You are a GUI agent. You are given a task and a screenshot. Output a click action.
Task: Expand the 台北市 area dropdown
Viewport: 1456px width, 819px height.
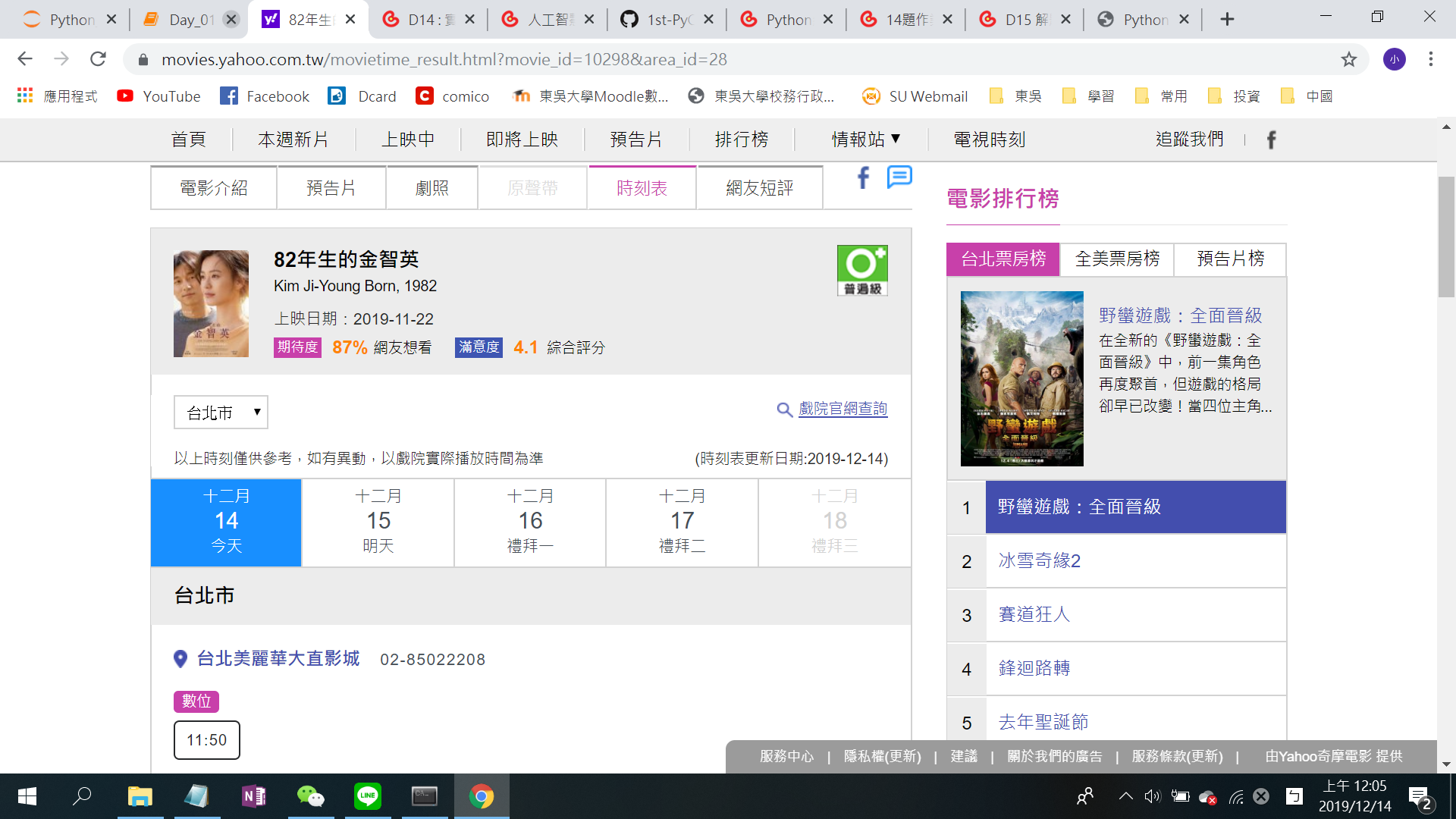[x=221, y=413]
